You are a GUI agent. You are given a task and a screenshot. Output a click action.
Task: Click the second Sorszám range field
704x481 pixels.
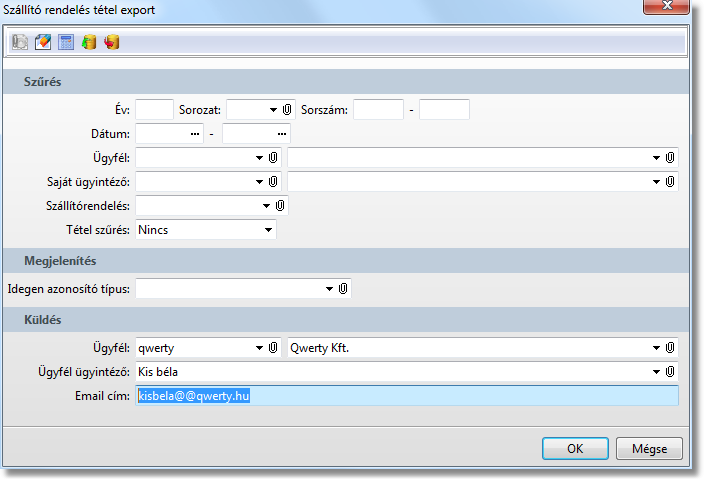pyautogui.click(x=444, y=110)
